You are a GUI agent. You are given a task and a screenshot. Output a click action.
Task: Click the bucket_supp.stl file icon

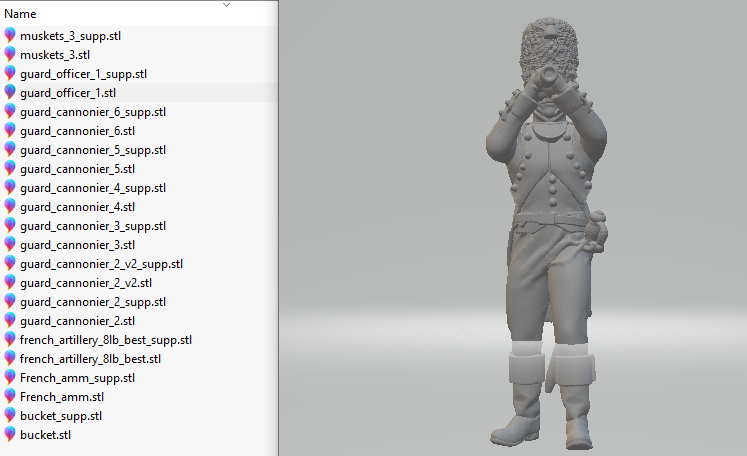[10, 416]
